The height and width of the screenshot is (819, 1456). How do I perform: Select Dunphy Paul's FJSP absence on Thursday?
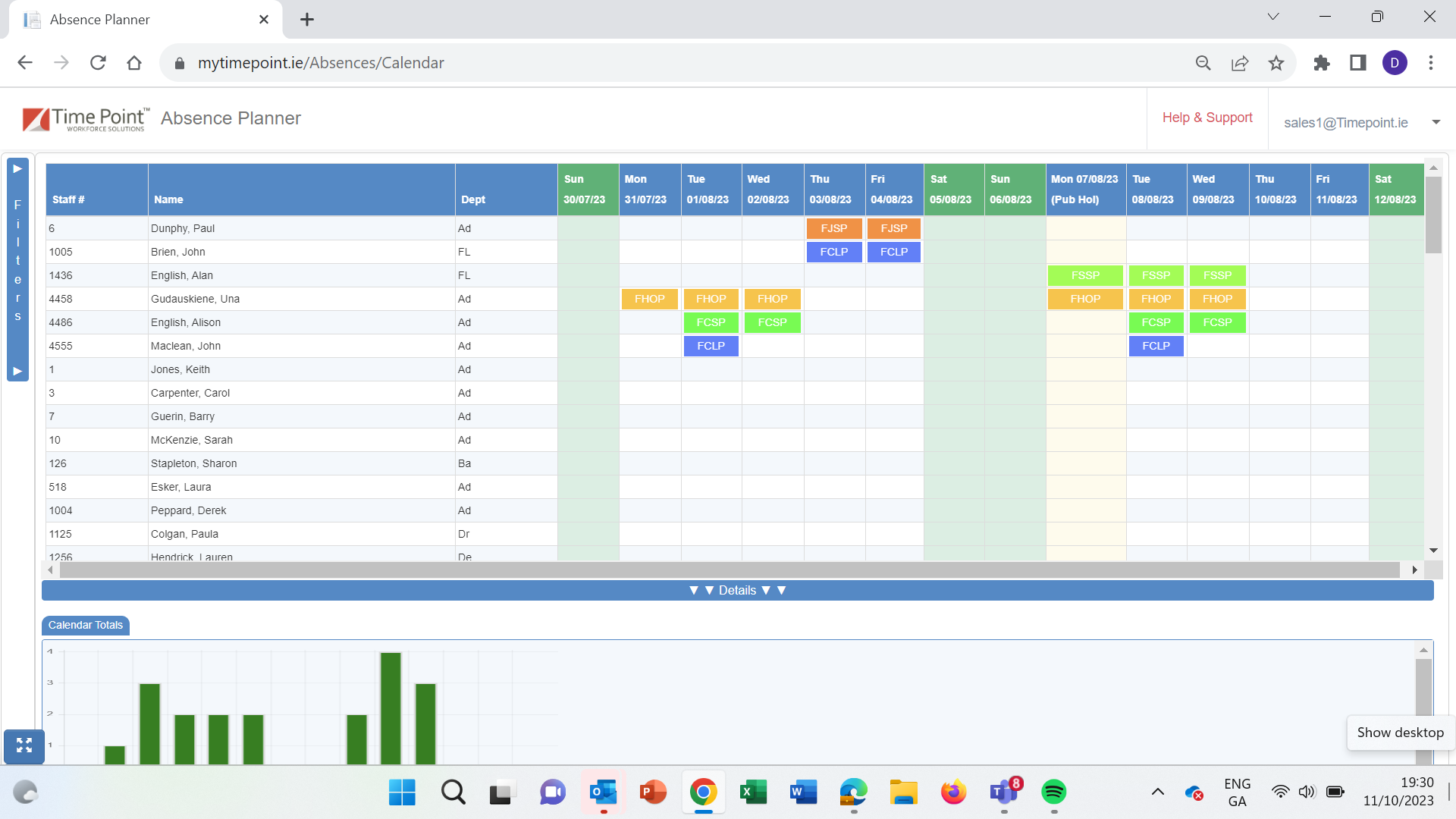point(833,228)
